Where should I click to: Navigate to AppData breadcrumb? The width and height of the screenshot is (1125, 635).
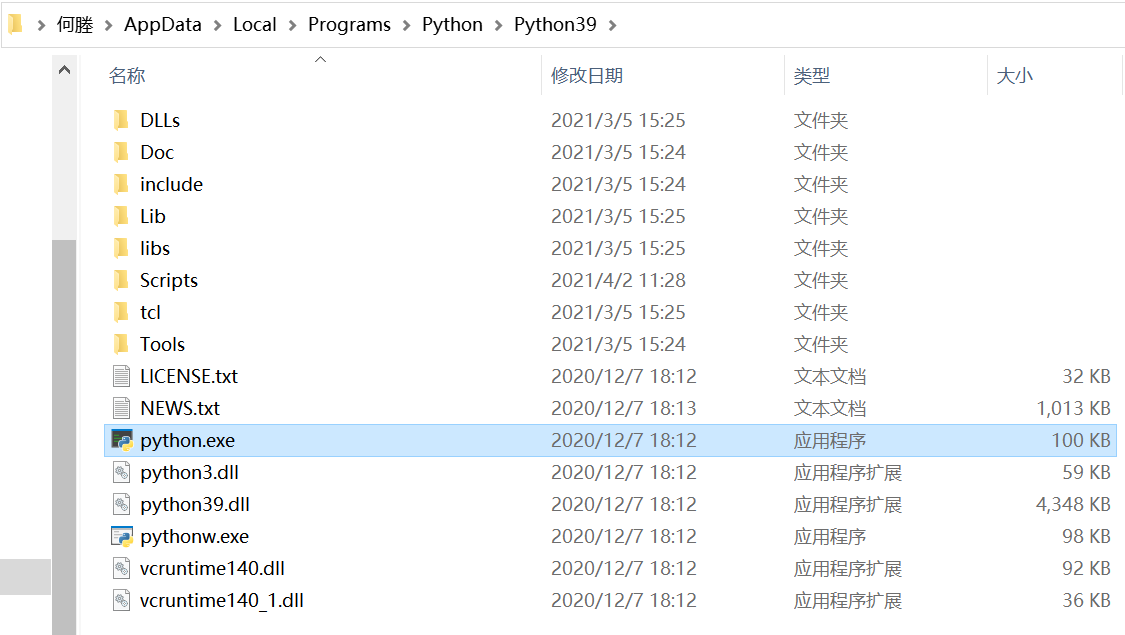click(163, 24)
